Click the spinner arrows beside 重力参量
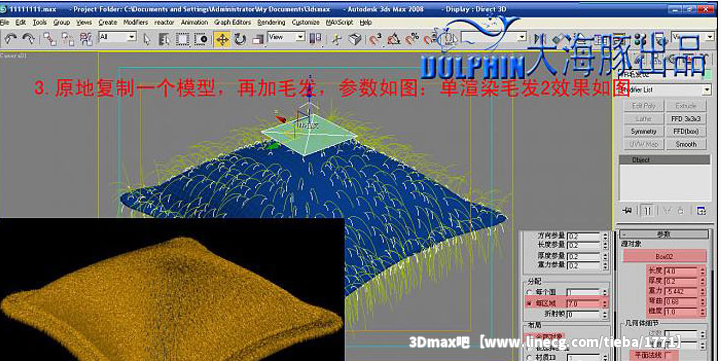The image size is (721, 361). click(x=605, y=265)
